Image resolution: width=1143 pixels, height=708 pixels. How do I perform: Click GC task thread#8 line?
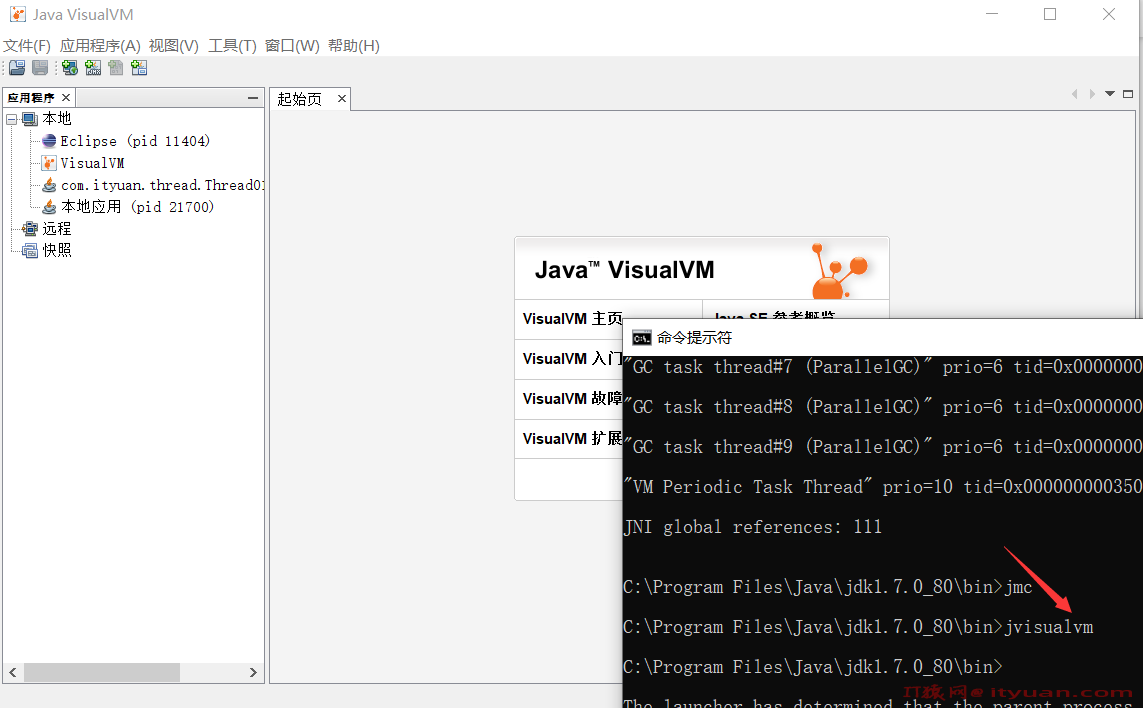pos(883,407)
